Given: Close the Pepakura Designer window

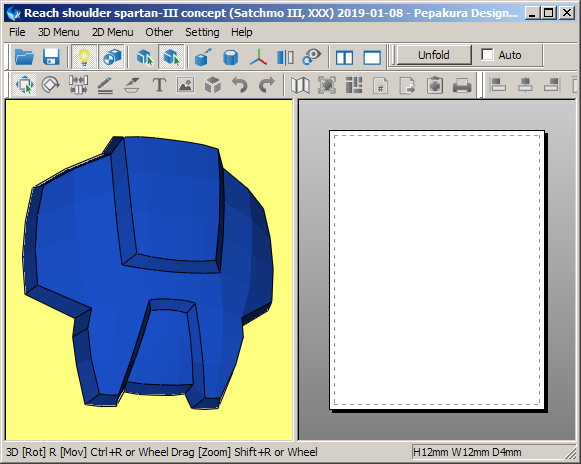Looking at the screenshot, I should [567, 13].
